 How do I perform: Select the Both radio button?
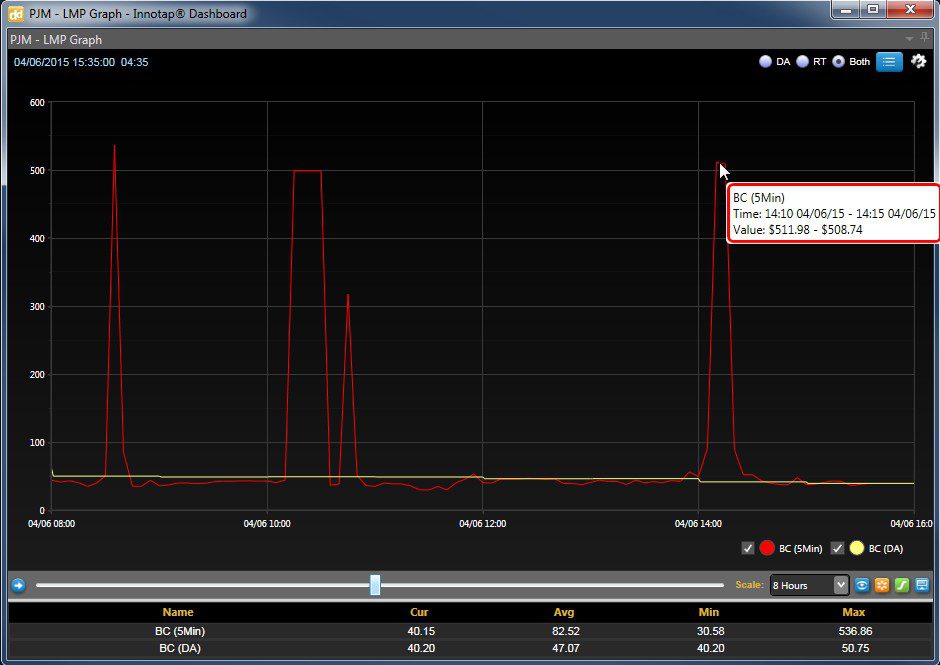click(x=839, y=61)
